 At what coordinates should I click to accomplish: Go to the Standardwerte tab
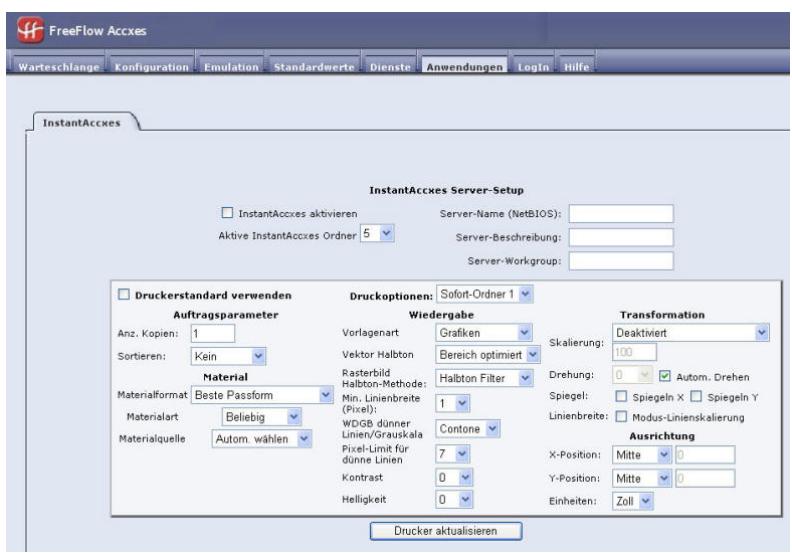coord(314,67)
